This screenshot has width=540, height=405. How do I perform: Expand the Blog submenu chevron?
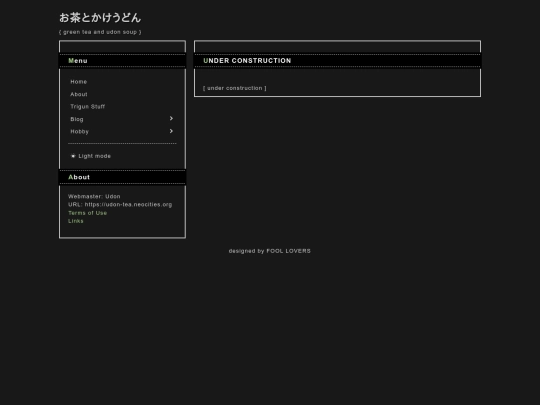pos(171,118)
